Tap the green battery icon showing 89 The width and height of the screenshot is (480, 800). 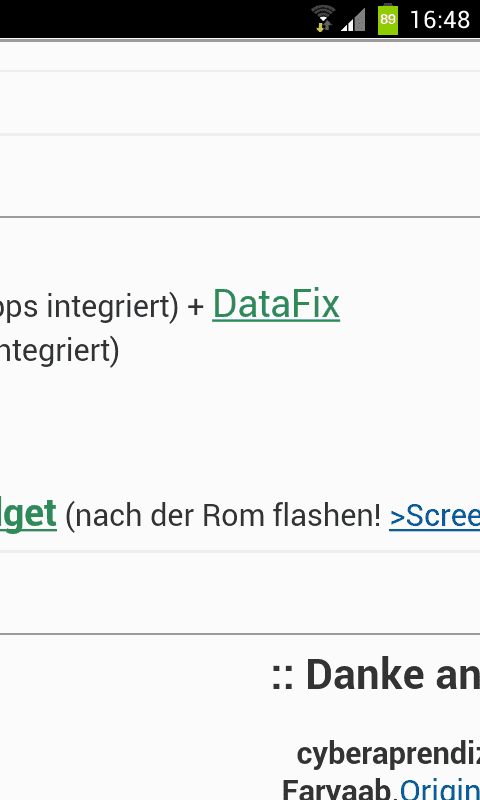coord(388,19)
